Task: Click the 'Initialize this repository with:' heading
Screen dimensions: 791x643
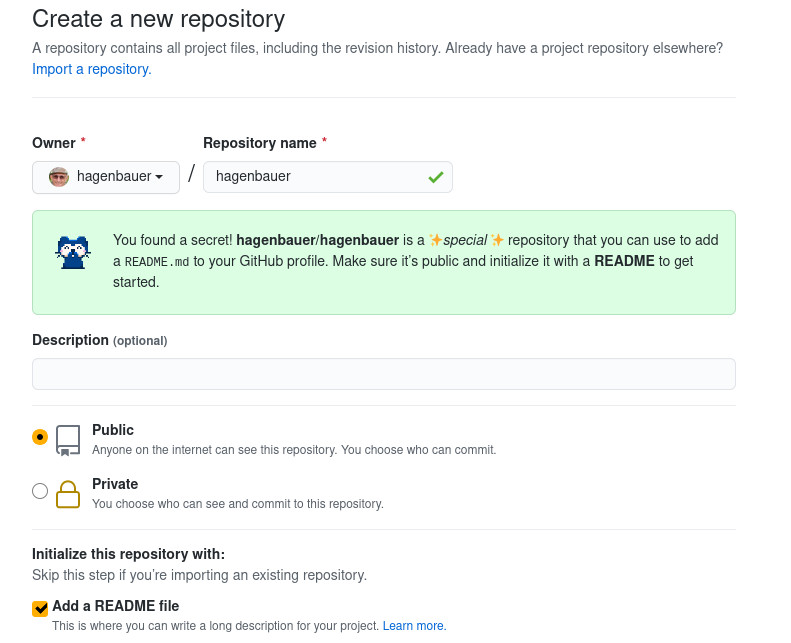Action: pyautogui.click(x=129, y=554)
